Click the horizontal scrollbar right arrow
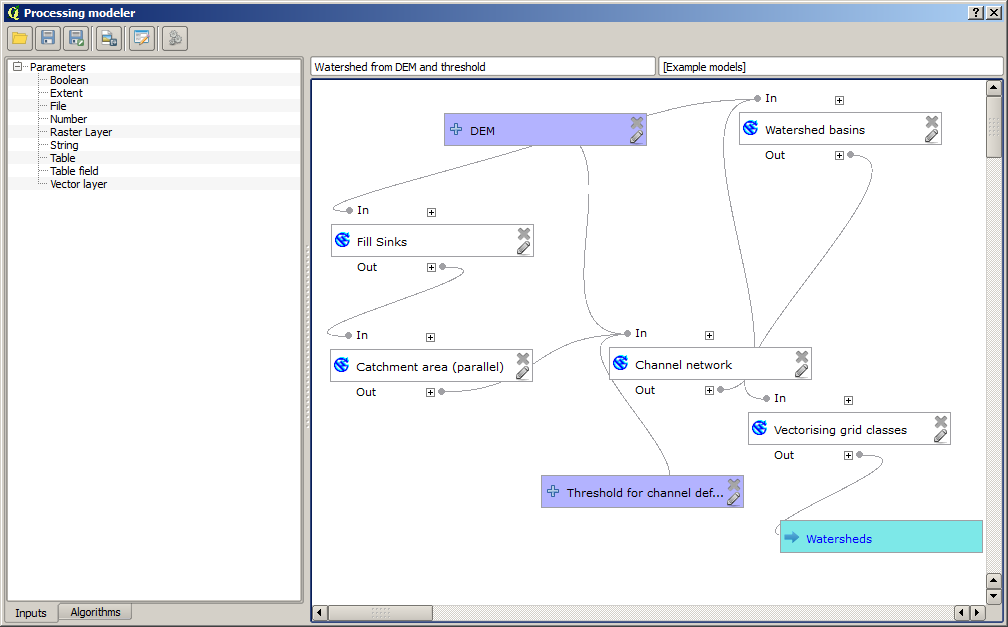Viewport: 1008px width, 627px height. tap(976, 612)
